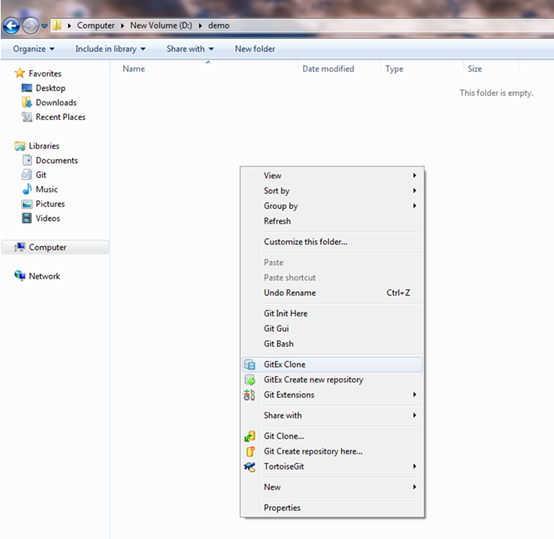Viewport: 554px width, 539px height.
Task: Expand breadcrumb arrow after New Volume (D:)
Action: pyautogui.click(x=200, y=26)
